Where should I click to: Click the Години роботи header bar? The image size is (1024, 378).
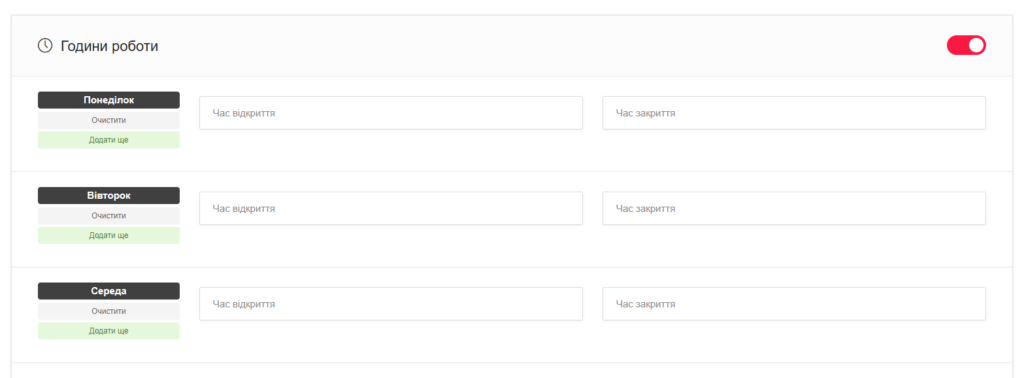[x=511, y=46]
